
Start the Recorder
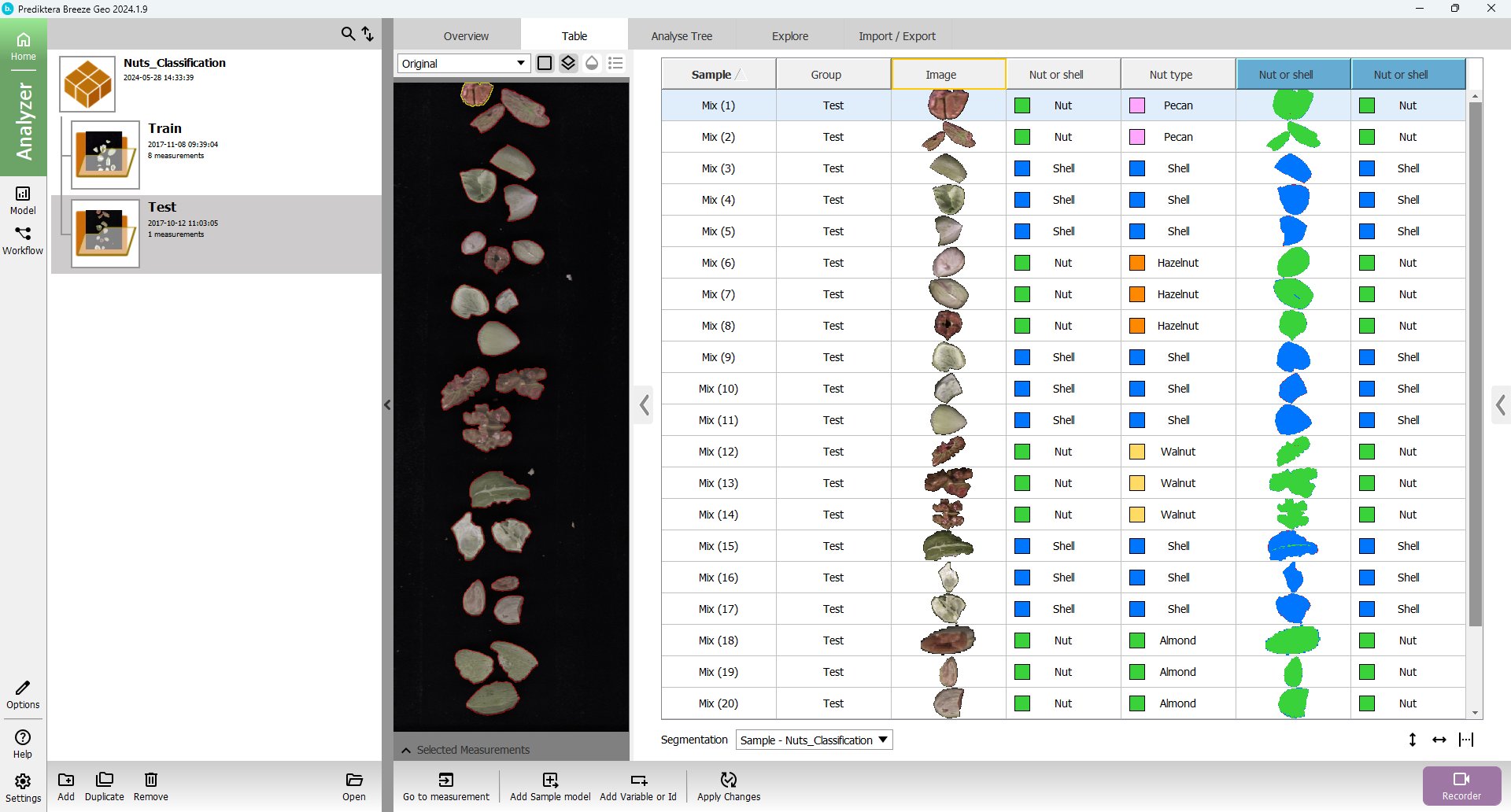point(1461,785)
